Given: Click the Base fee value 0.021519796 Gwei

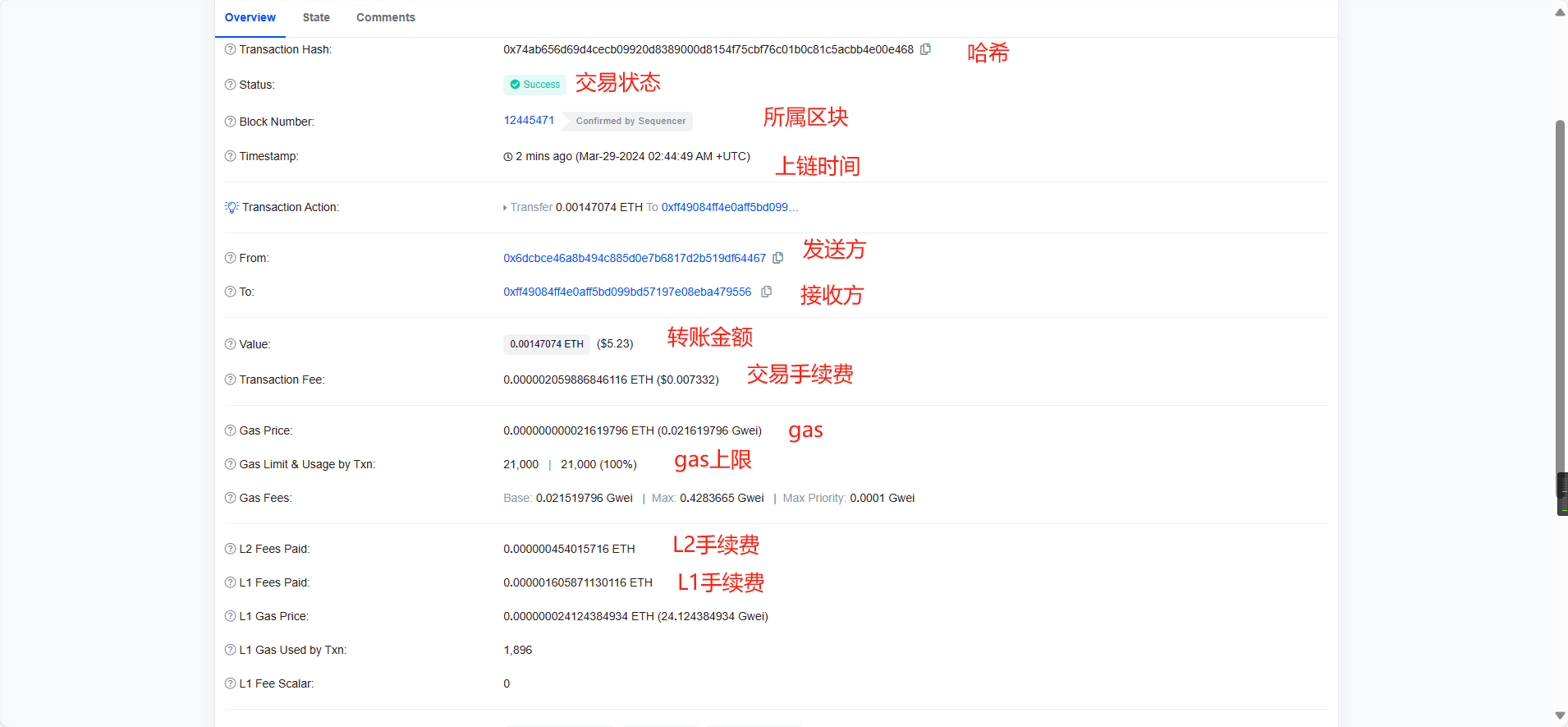Looking at the screenshot, I should pos(585,498).
